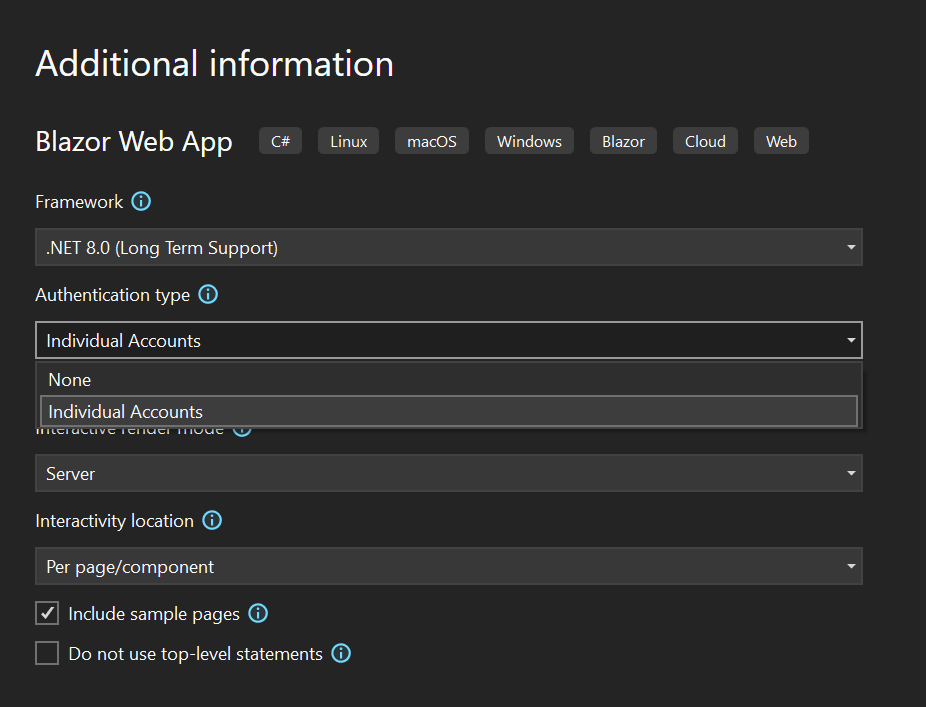Click the Additional information title
This screenshot has width=926, height=707.
pyautogui.click(x=214, y=64)
